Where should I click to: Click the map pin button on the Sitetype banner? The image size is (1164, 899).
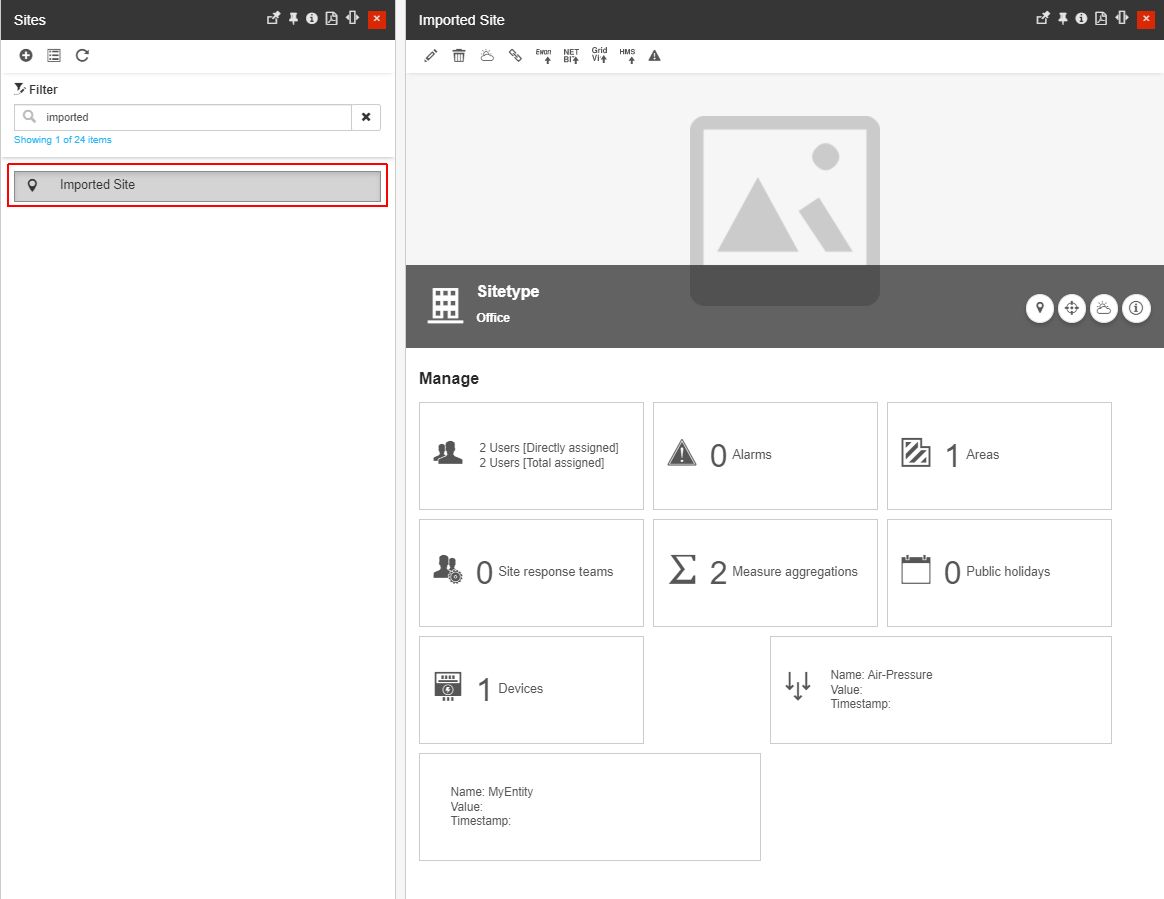tap(1040, 308)
